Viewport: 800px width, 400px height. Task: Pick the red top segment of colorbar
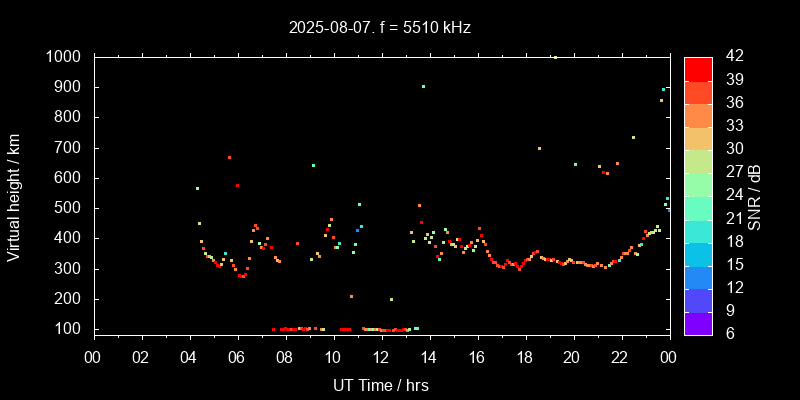pyautogui.click(x=698, y=68)
